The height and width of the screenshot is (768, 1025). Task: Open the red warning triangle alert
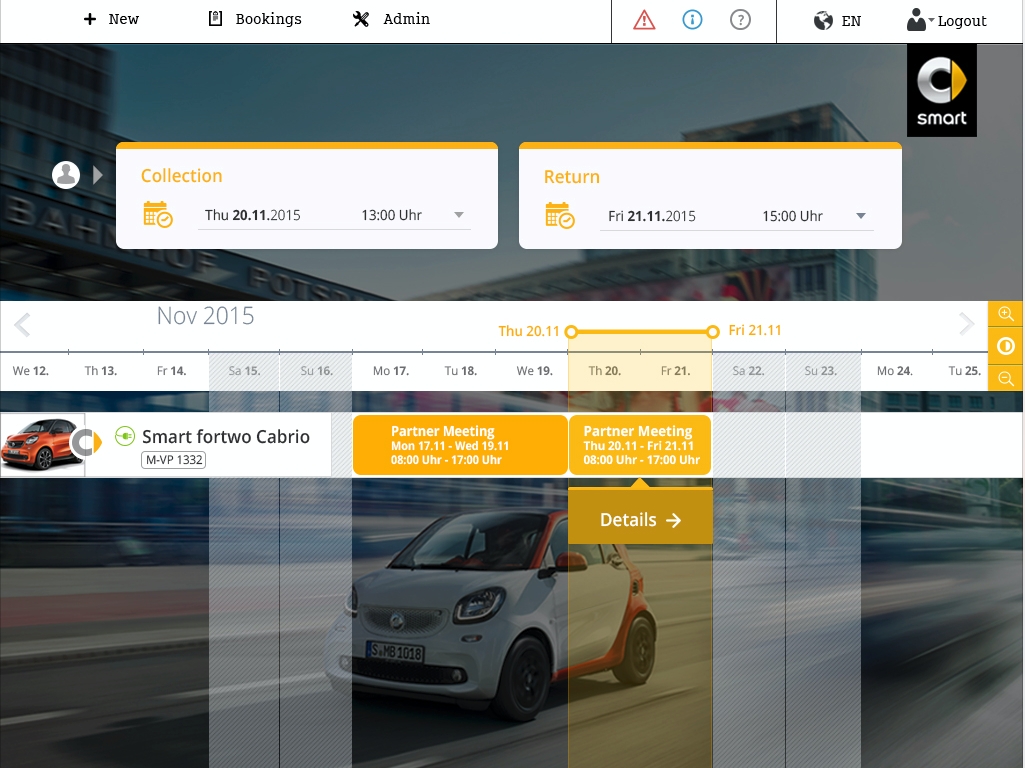(x=644, y=20)
